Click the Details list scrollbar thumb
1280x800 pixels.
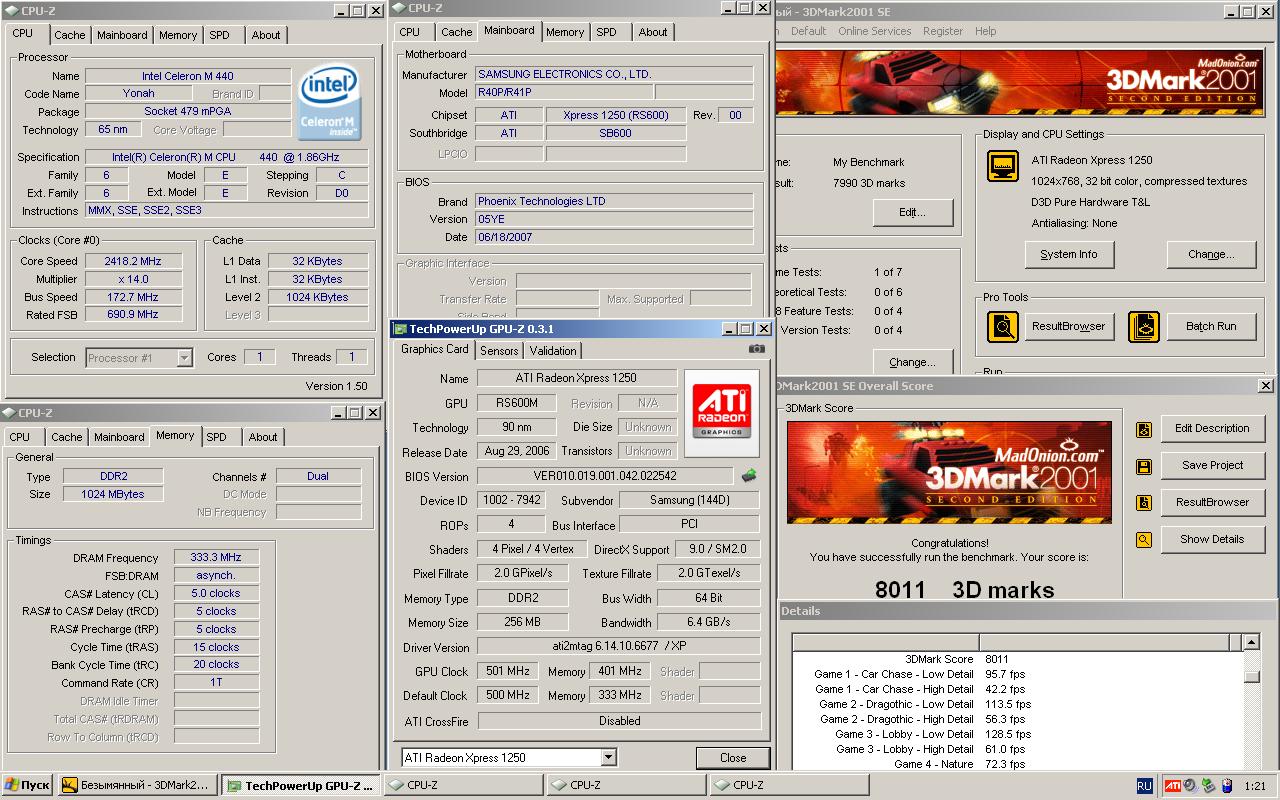click(x=1251, y=677)
